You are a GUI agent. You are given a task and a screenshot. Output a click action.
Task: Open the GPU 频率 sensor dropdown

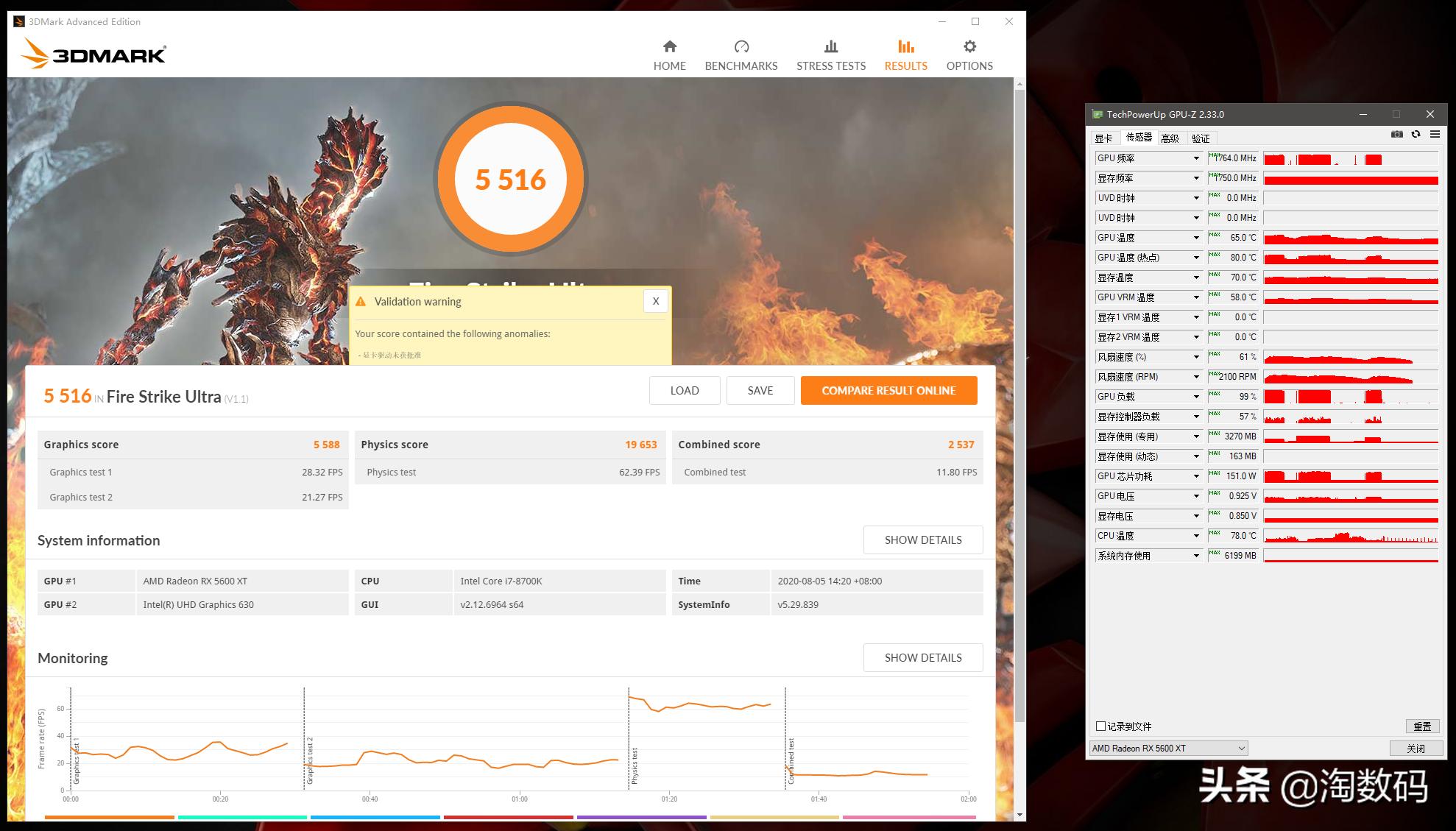[x=1197, y=158]
